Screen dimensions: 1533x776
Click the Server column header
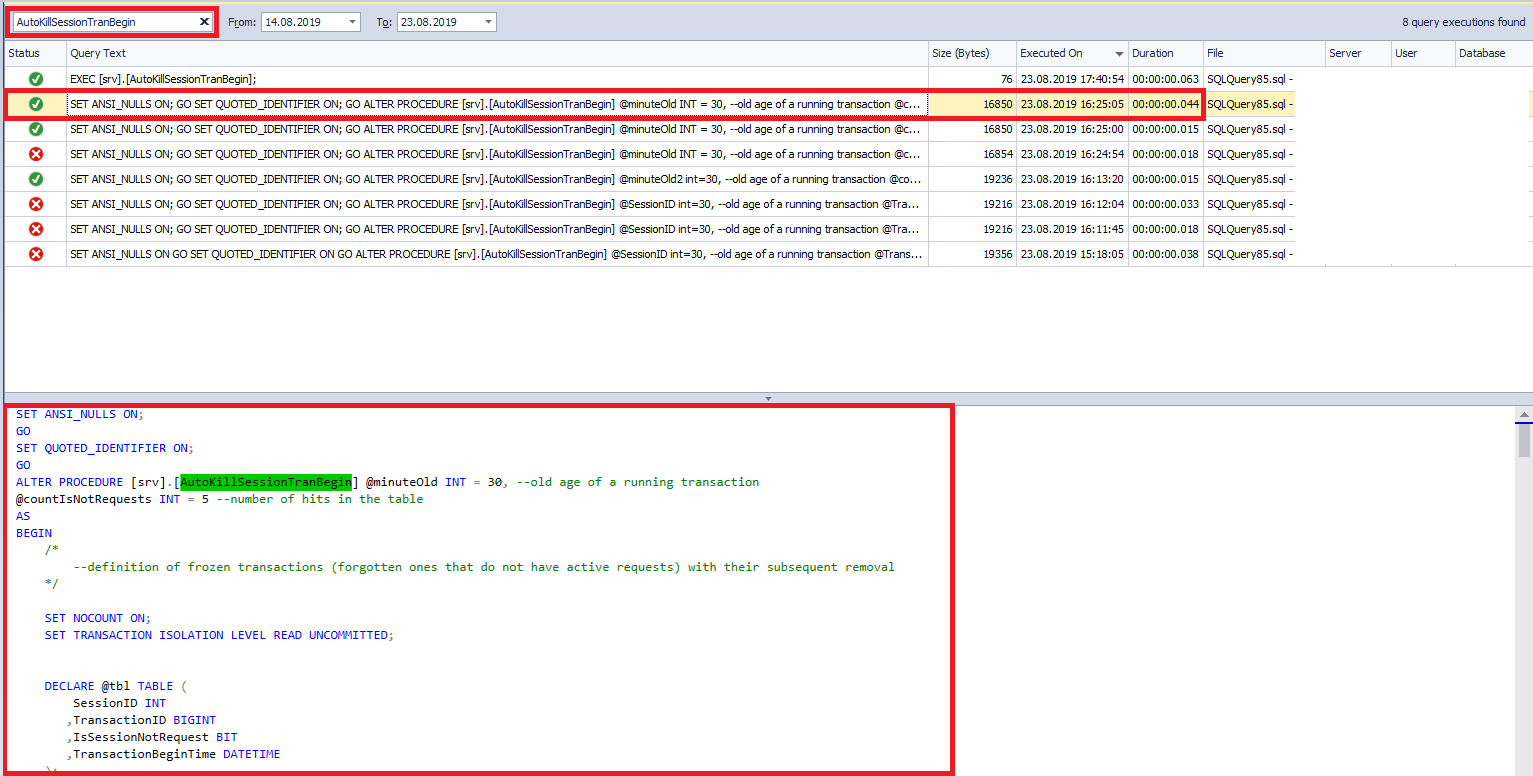coord(1357,53)
